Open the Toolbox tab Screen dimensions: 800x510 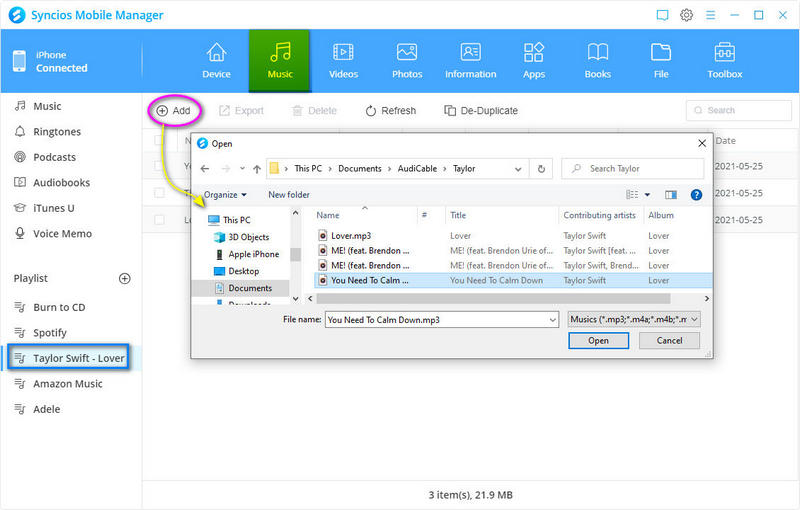tap(724, 61)
